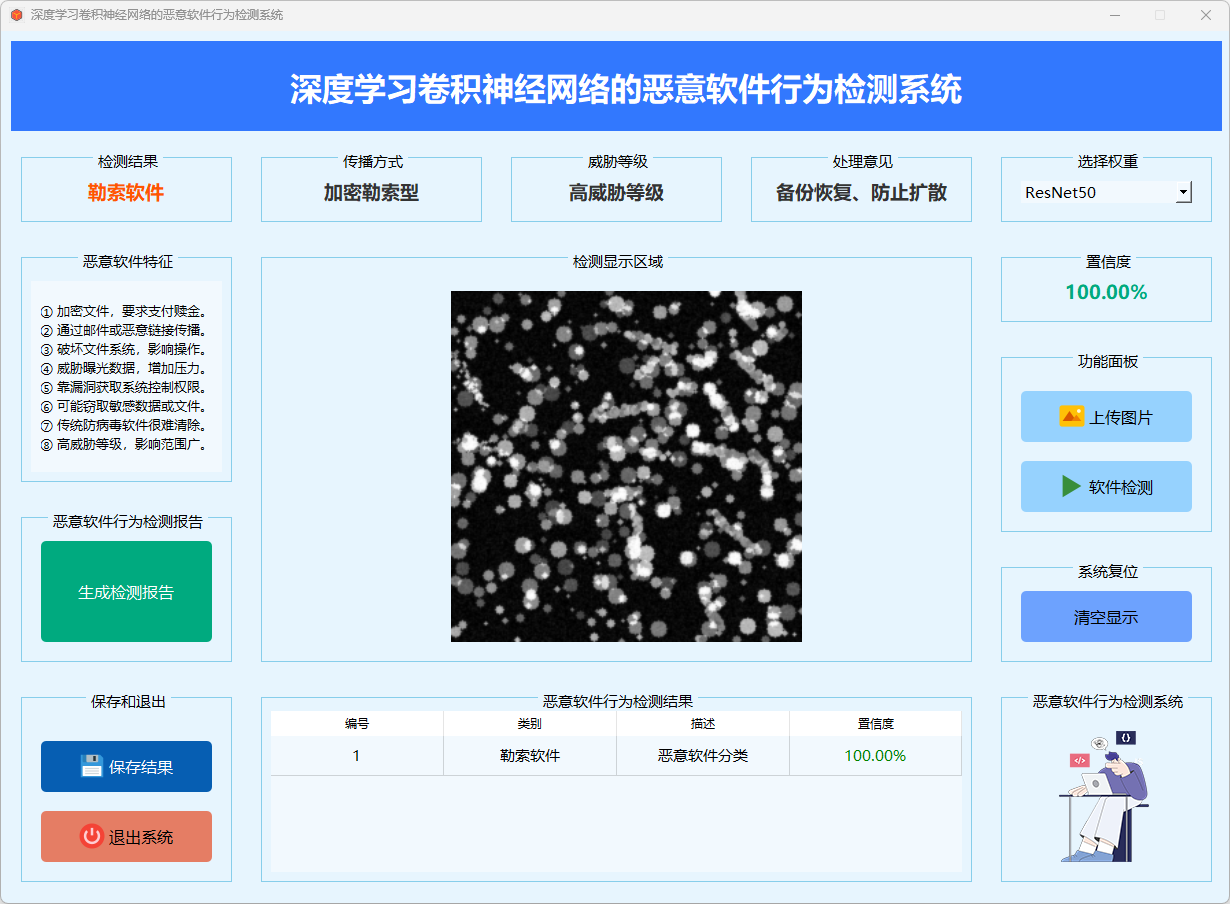
Task: Select the 100.00% cell in results table
Action: (875, 756)
